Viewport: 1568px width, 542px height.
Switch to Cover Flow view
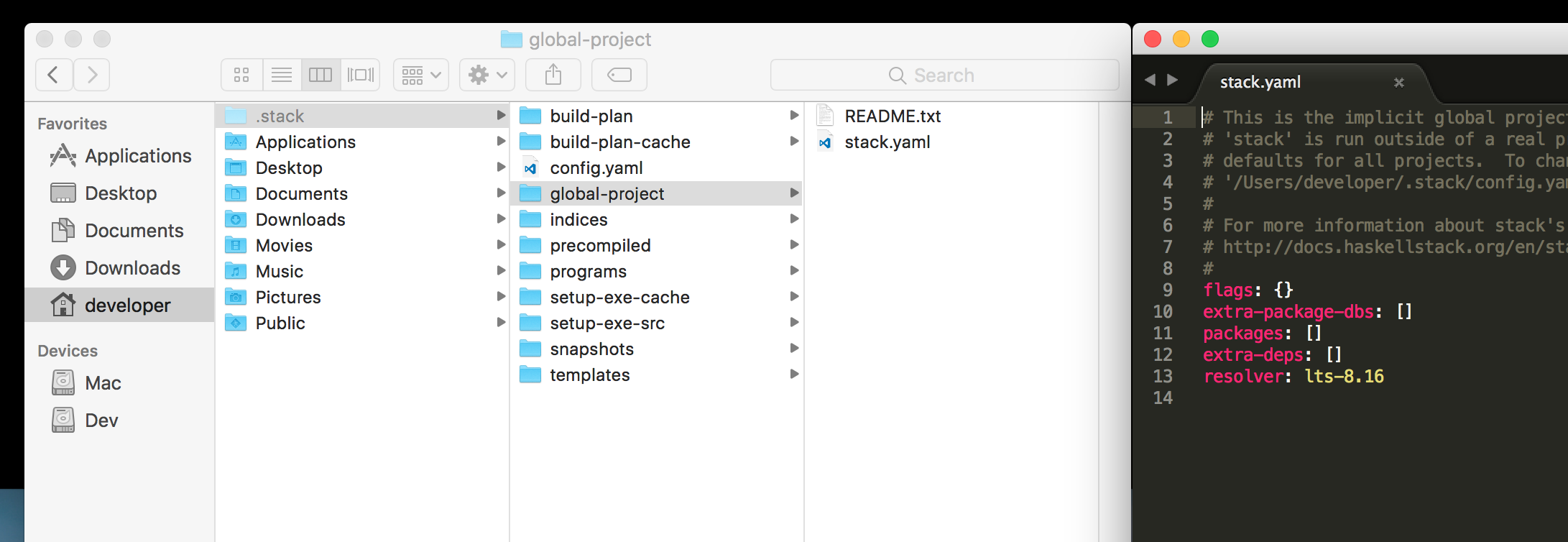pyautogui.click(x=361, y=75)
